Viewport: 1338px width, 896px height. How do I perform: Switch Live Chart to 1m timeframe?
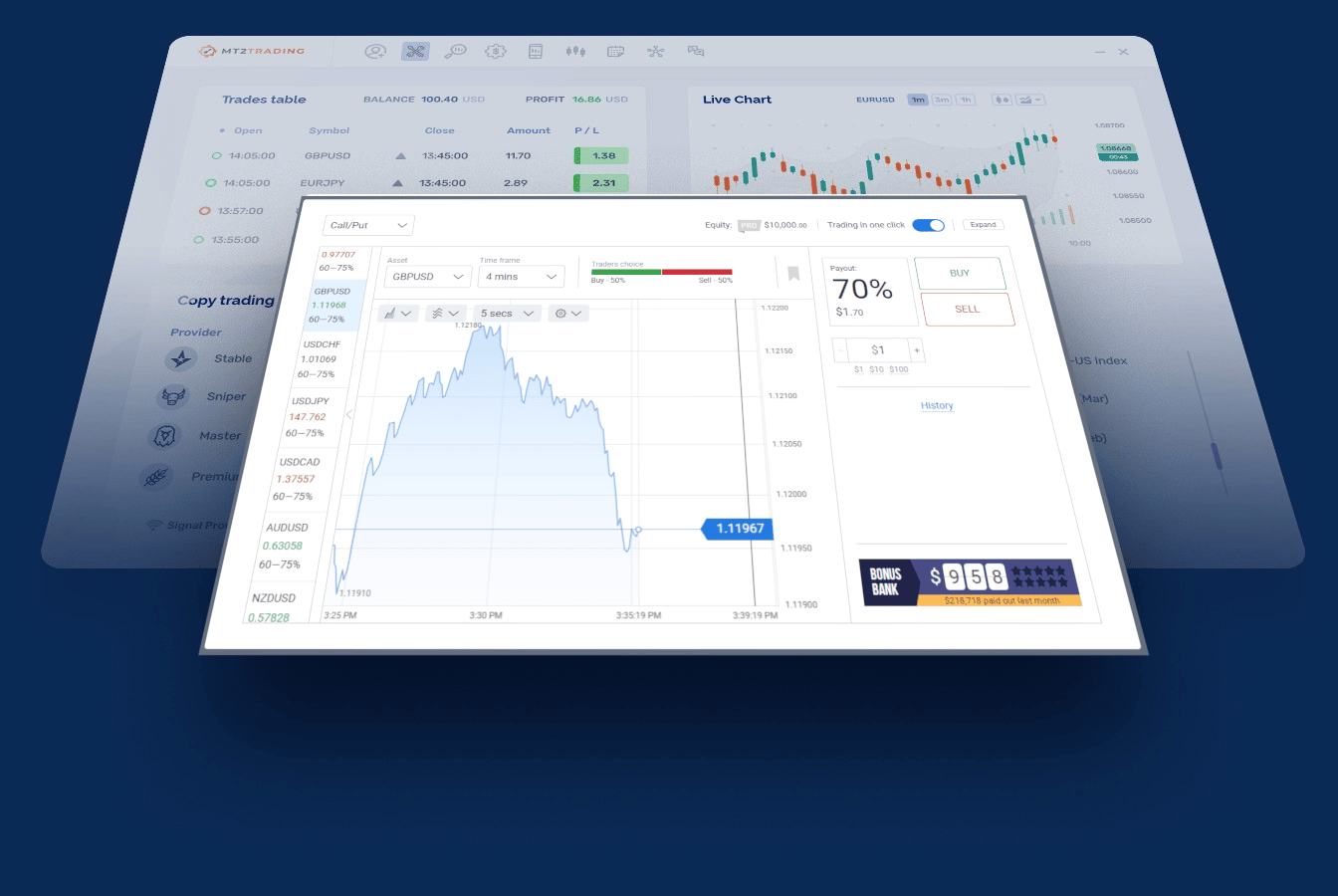tap(918, 100)
